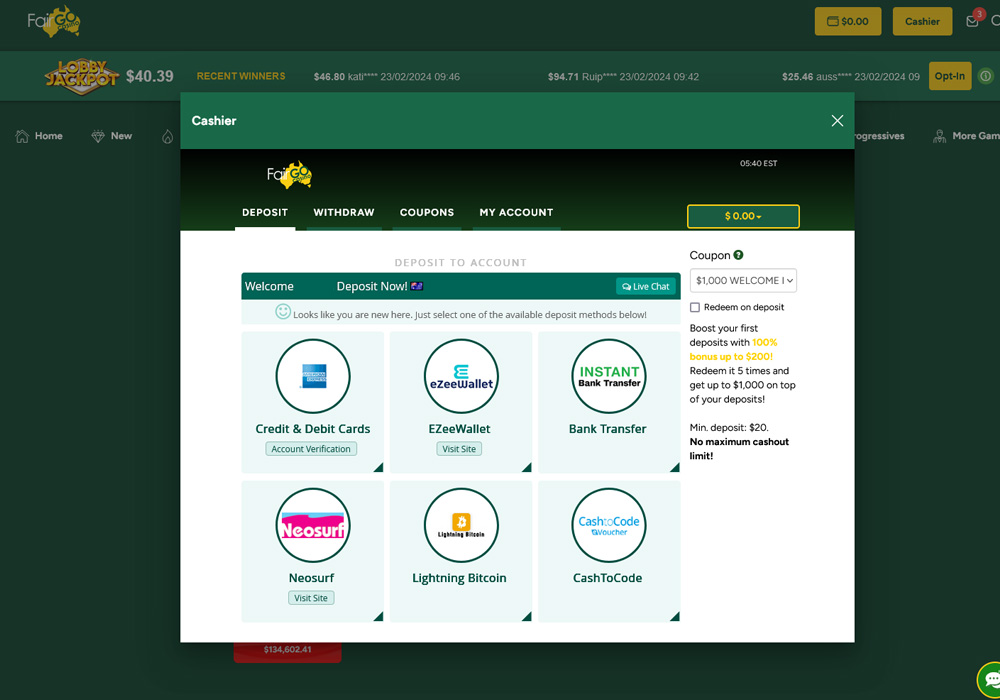Click the Credit & Debit Cards label
Image resolution: width=1000 pixels, height=700 pixels.
(x=312, y=429)
